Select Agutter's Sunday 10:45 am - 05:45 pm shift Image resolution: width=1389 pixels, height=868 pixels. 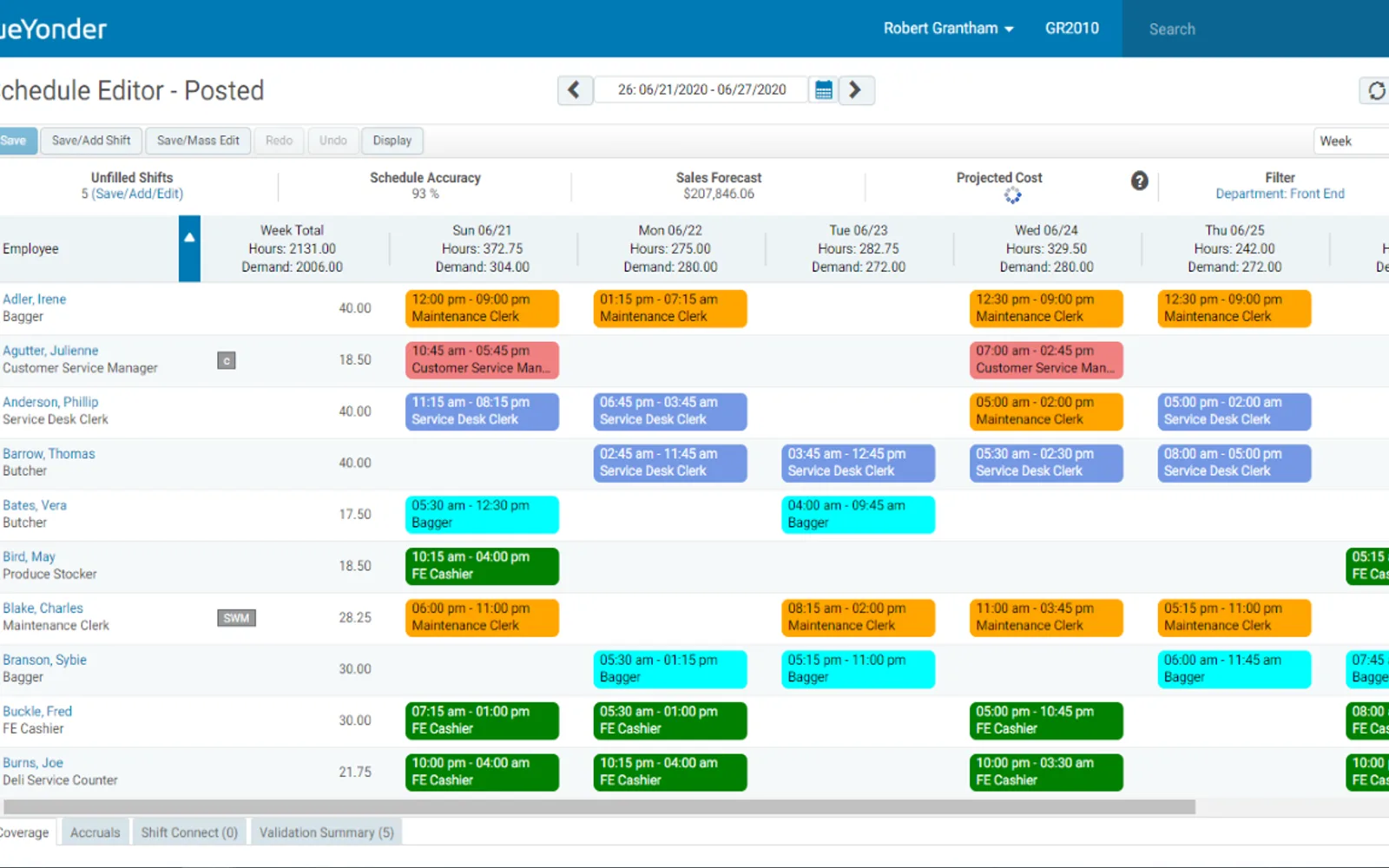(482, 359)
